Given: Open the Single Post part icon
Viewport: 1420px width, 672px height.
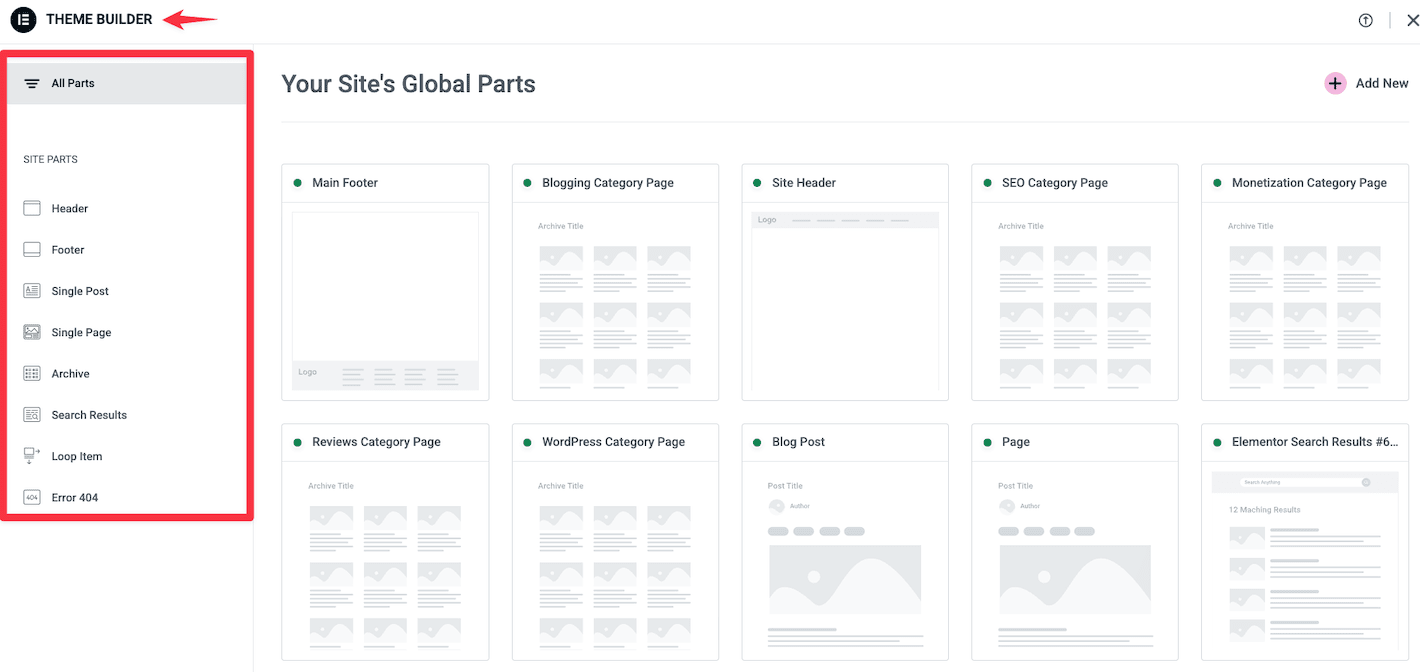Looking at the screenshot, I should pyautogui.click(x=33, y=290).
